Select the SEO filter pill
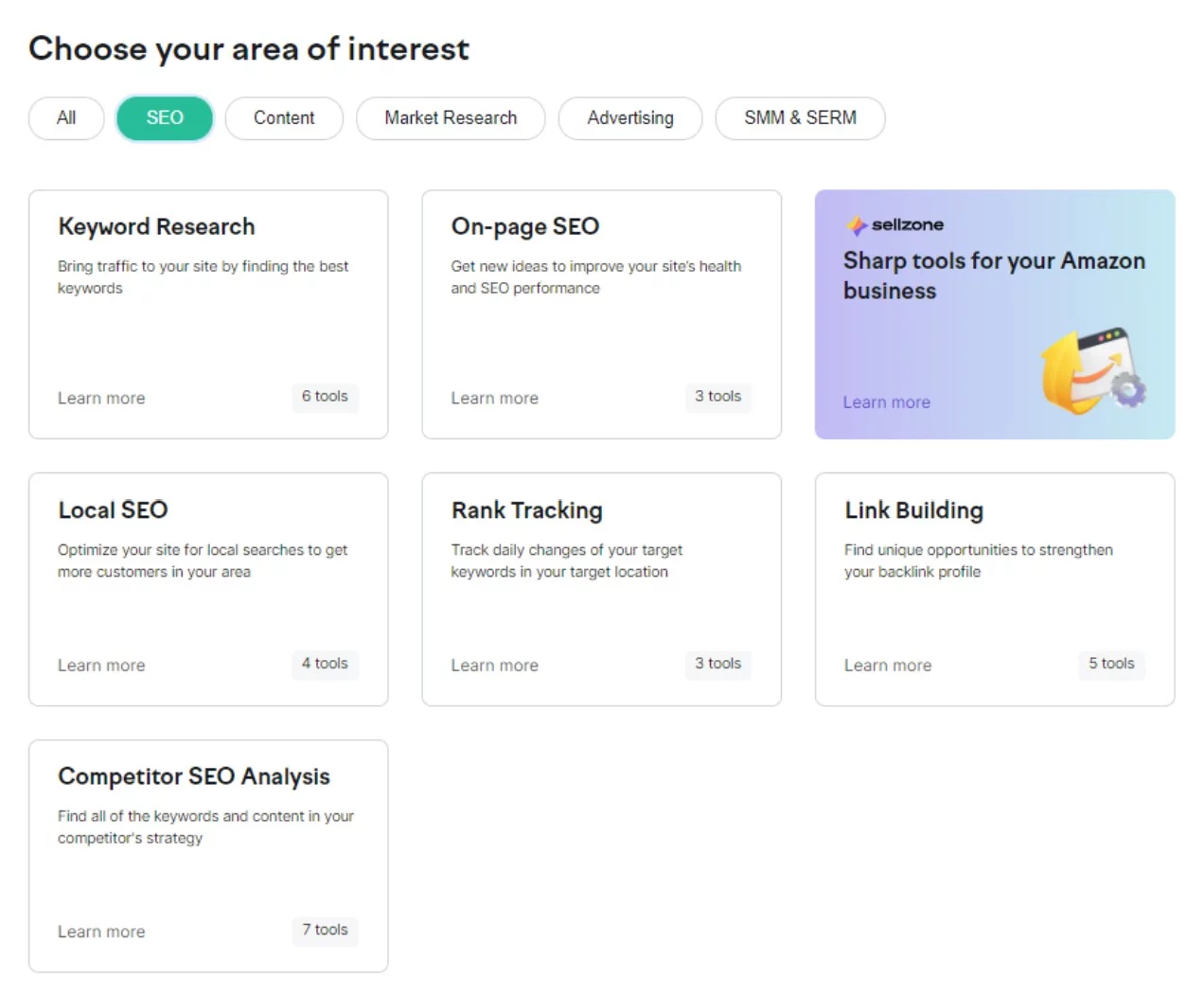 coord(165,117)
